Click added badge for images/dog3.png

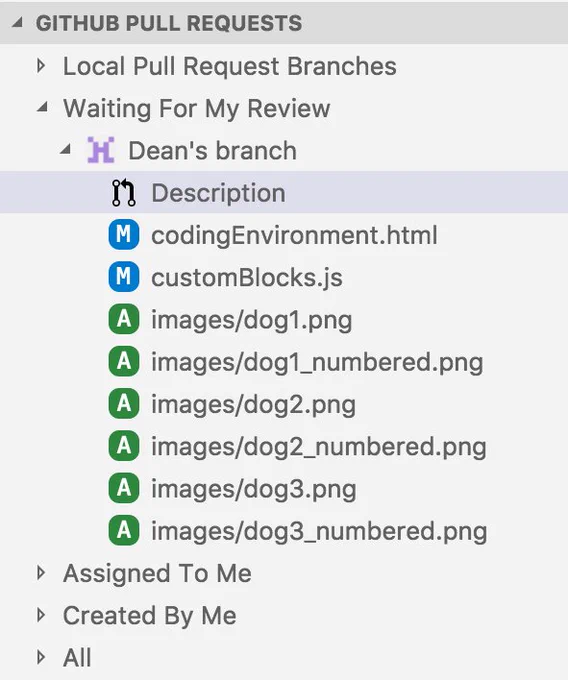point(124,488)
